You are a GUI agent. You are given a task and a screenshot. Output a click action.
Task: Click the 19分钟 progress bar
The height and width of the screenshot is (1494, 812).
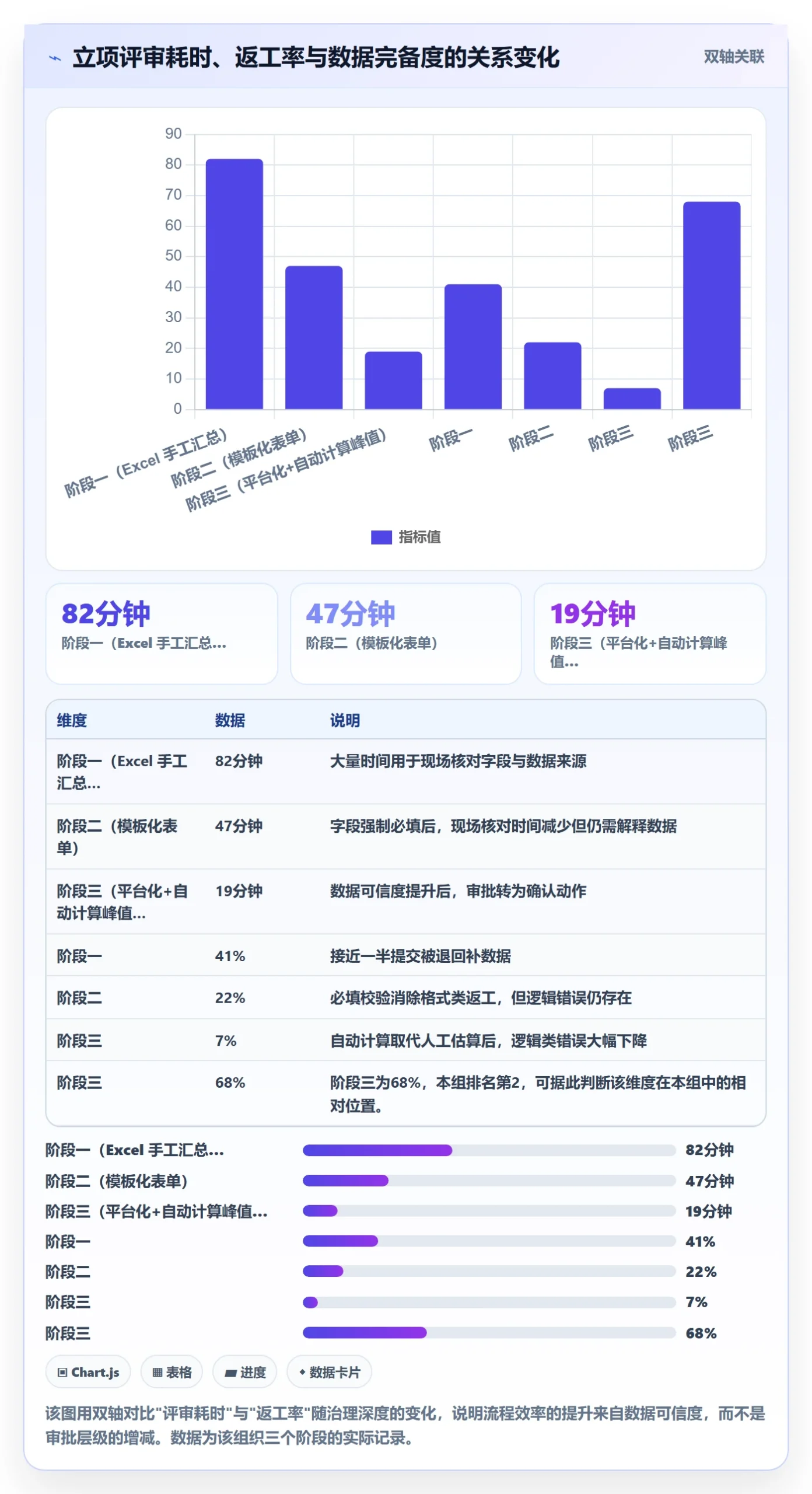(x=489, y=1211)
